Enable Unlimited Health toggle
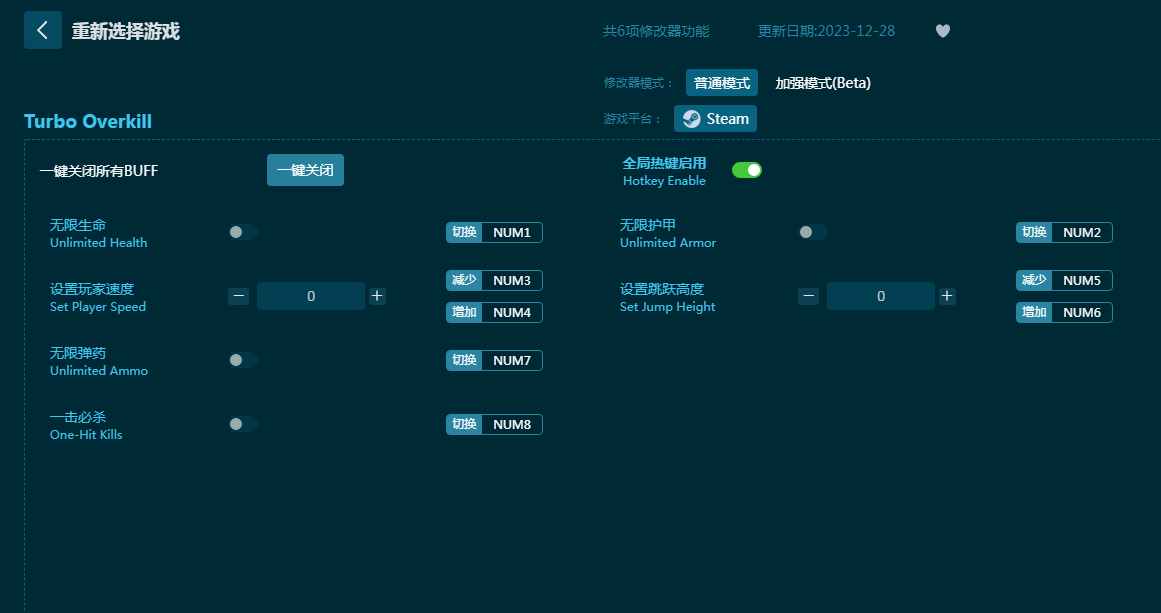Screen dimensions: 1161x613 (x=243, y=232)
